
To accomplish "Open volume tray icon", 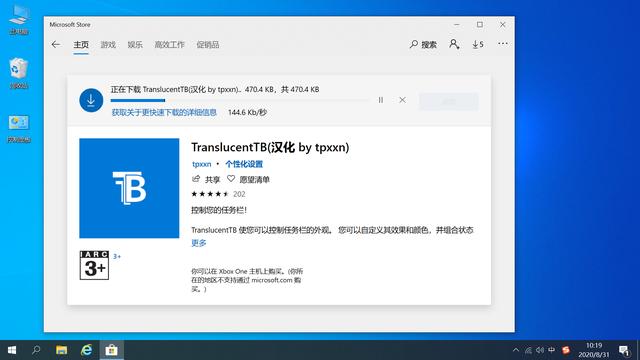I will tap(540, 350).
